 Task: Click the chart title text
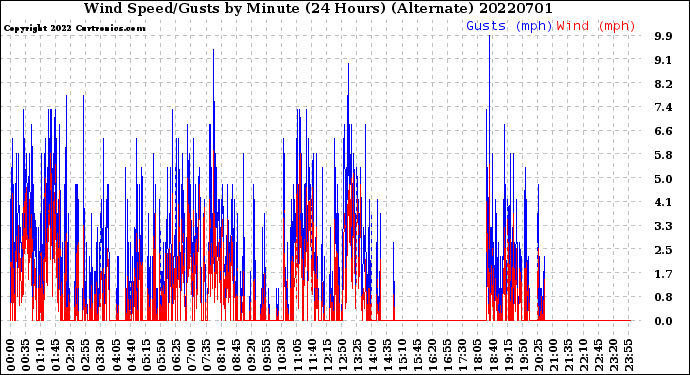(318, 8)
